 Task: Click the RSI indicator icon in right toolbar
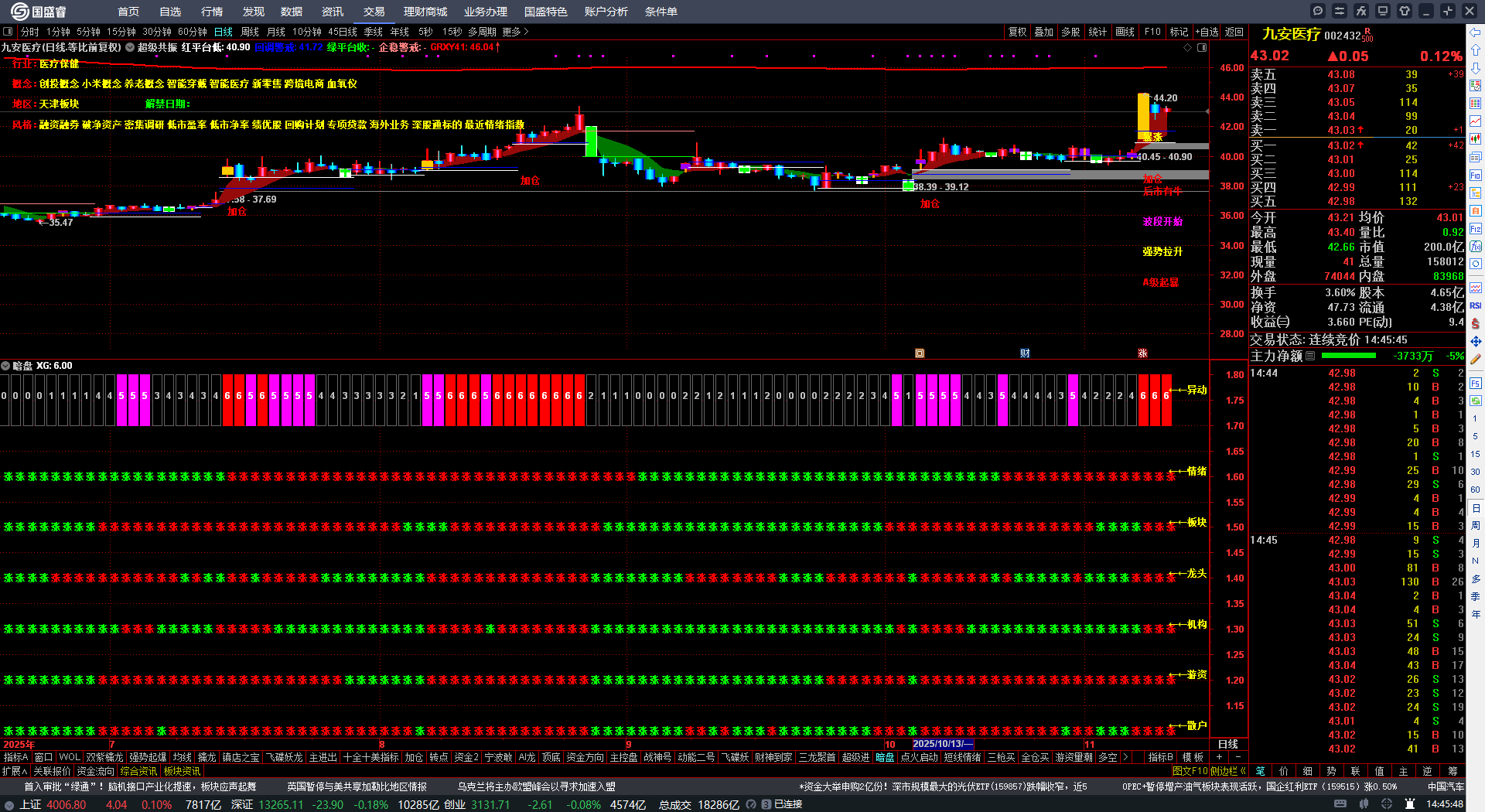1476,305
